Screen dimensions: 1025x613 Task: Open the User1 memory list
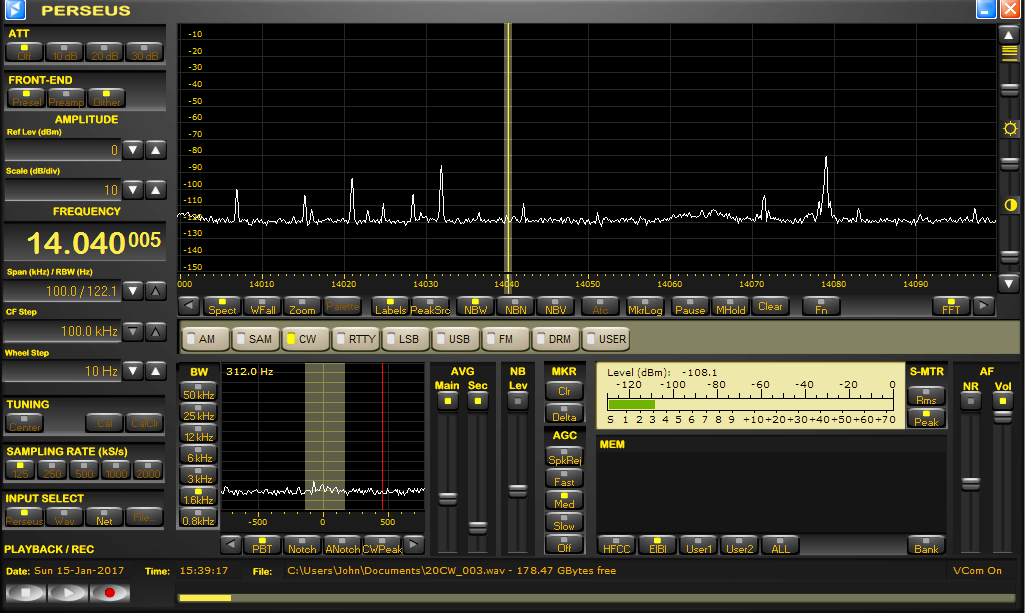point(699,545)
